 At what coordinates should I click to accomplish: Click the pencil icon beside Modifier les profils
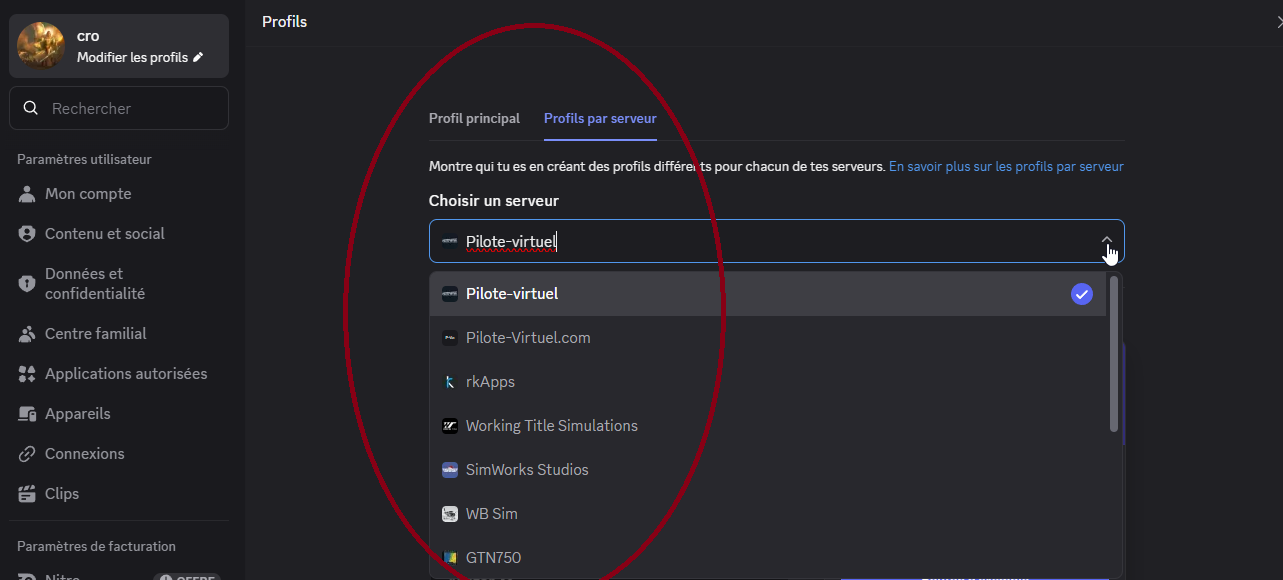click(198, 58)
